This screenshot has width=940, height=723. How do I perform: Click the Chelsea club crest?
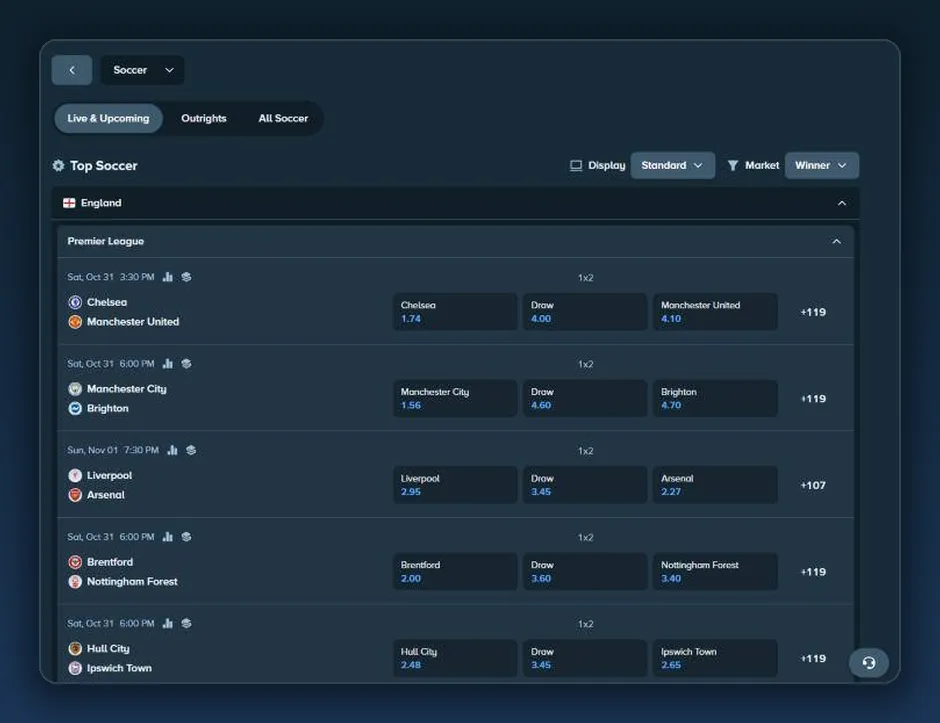[75, 302]
